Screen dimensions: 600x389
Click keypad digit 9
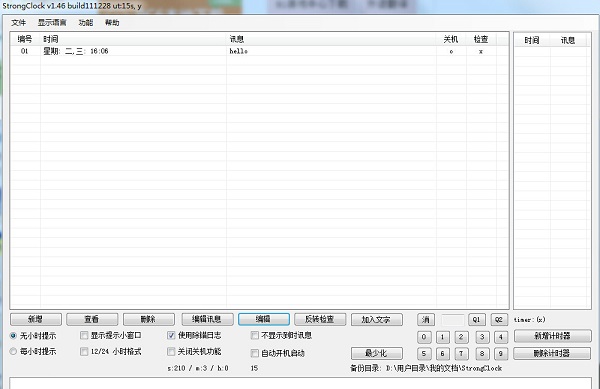pyautogui.click(x=501, y=354)
